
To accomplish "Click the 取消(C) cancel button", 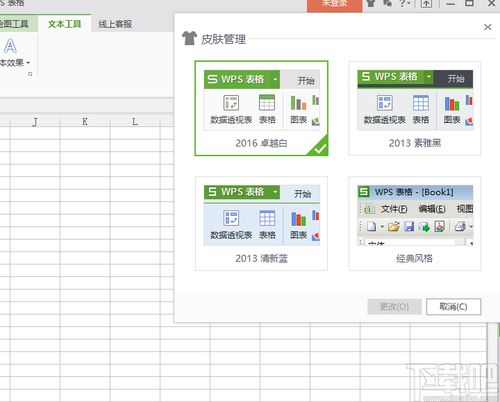I will (x=453, y=306).
